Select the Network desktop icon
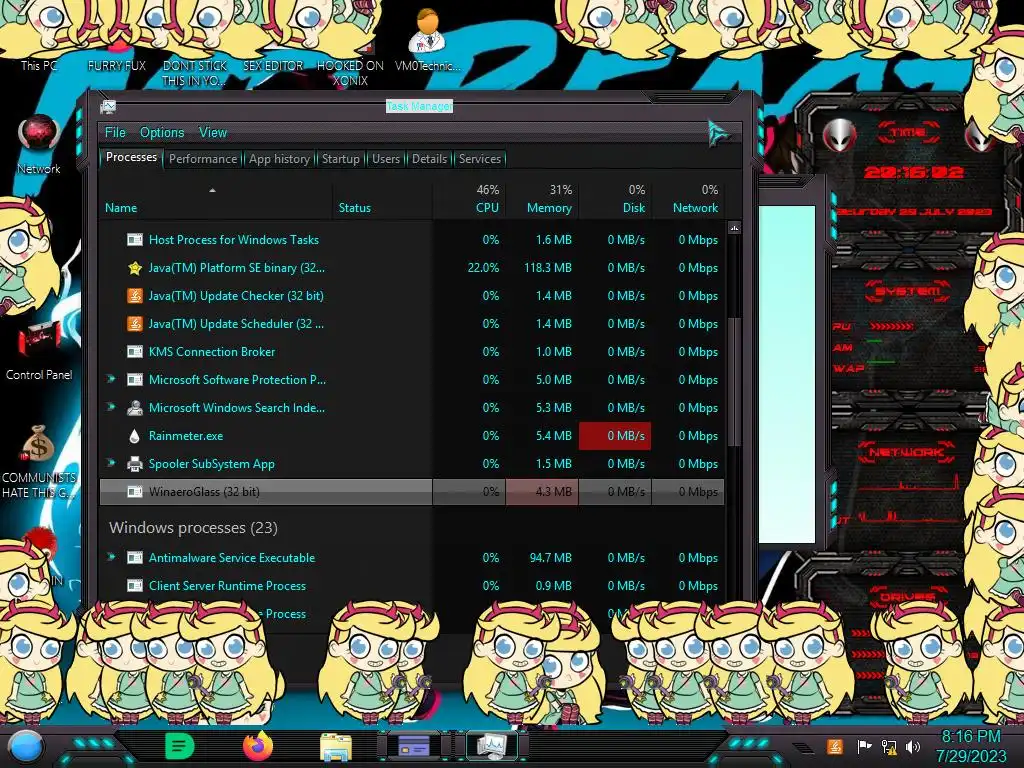1024x768 pixels. point(39,144)
